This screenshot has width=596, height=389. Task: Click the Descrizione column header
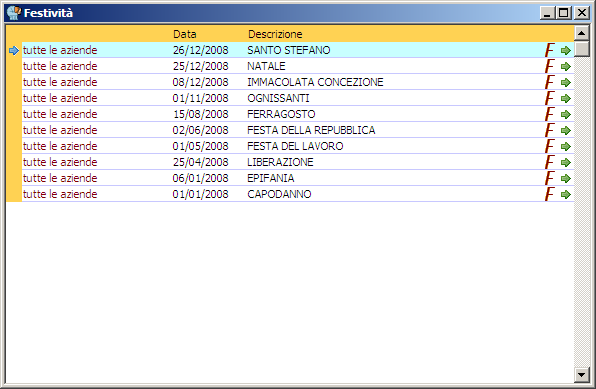tap(275, 34)
